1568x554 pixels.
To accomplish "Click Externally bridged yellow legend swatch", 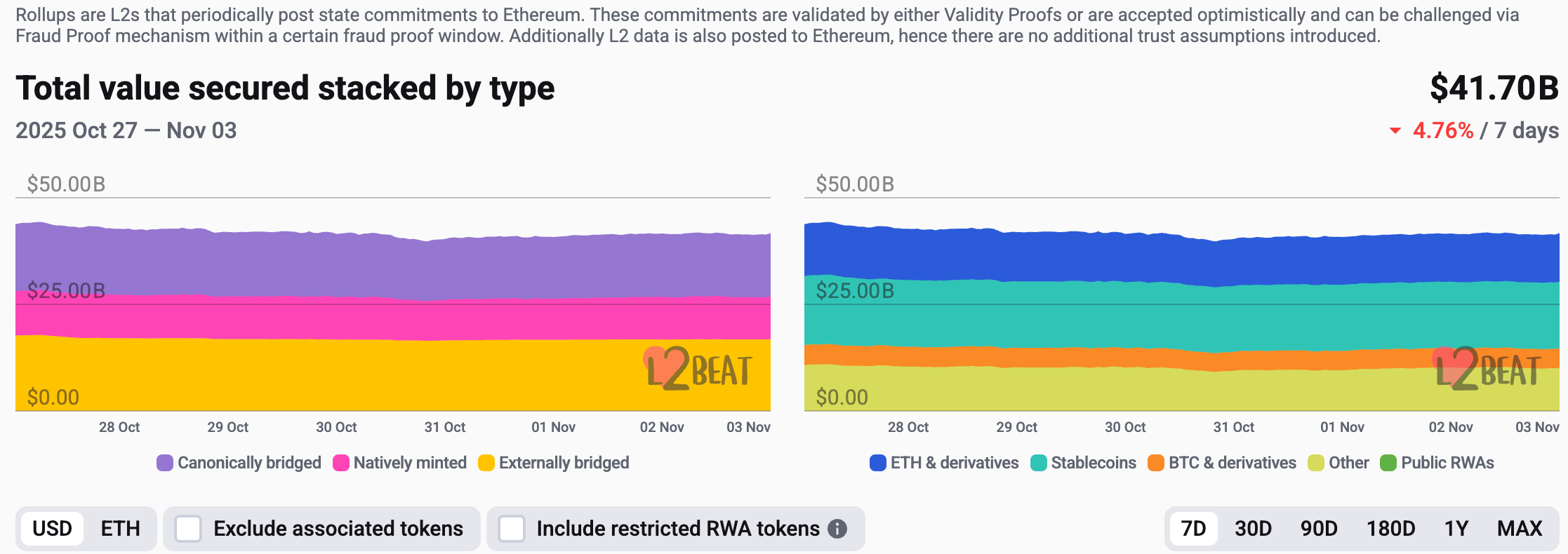I will coord(486,463).
